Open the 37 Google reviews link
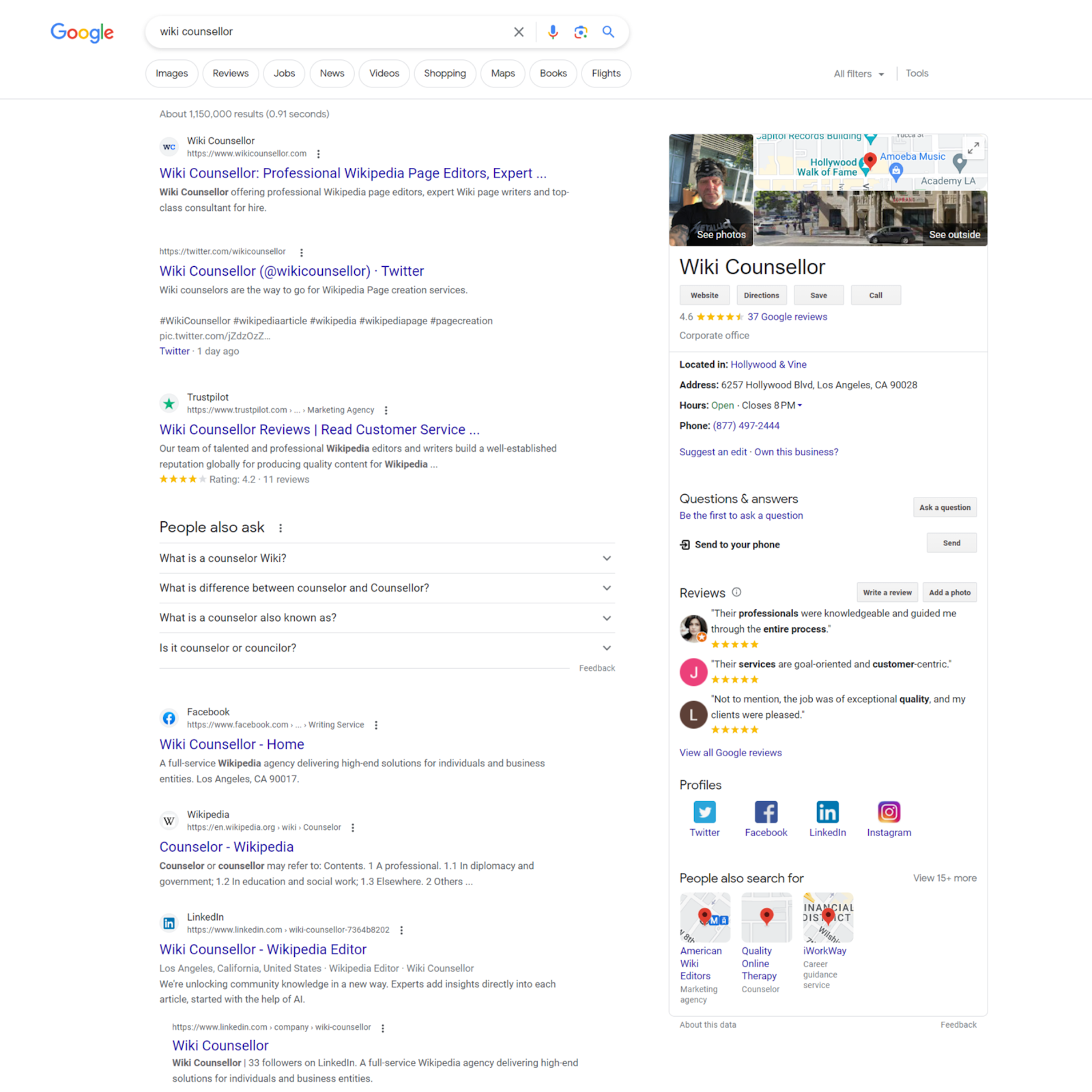Image resolution: width=1092 pixels, height=1092 pixels. point(787,317)
